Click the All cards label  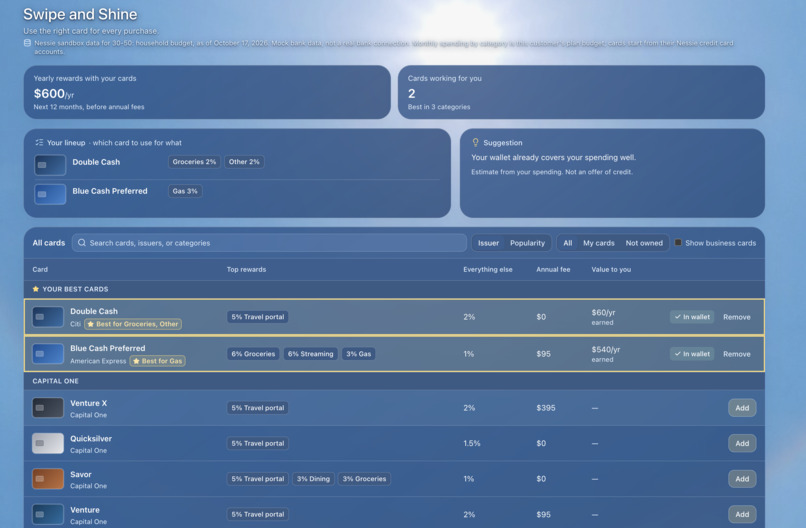49,243
